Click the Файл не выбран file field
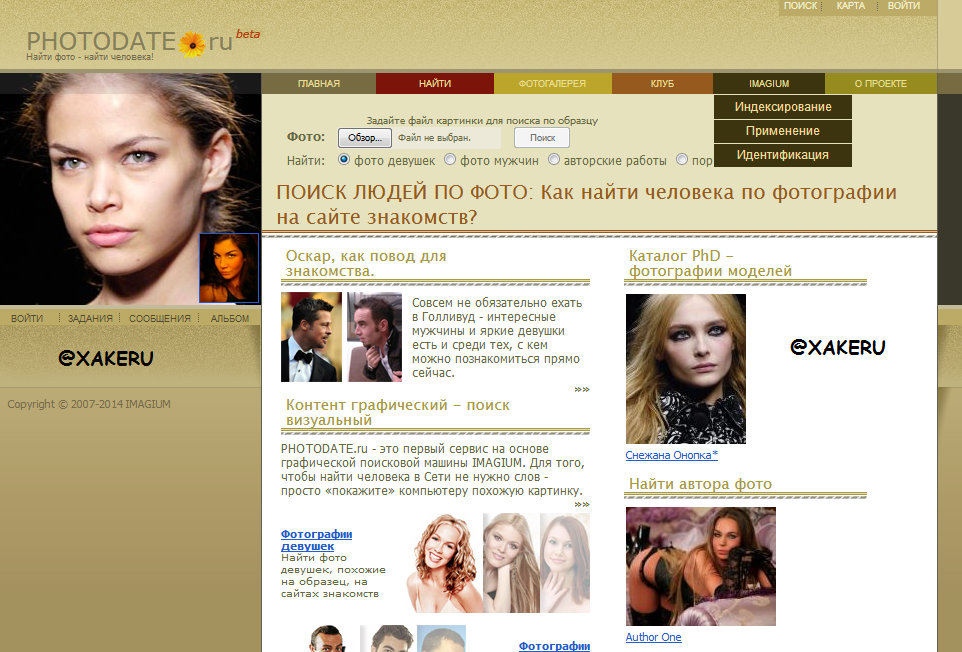 pyautogui.click(x=447, y=137)
